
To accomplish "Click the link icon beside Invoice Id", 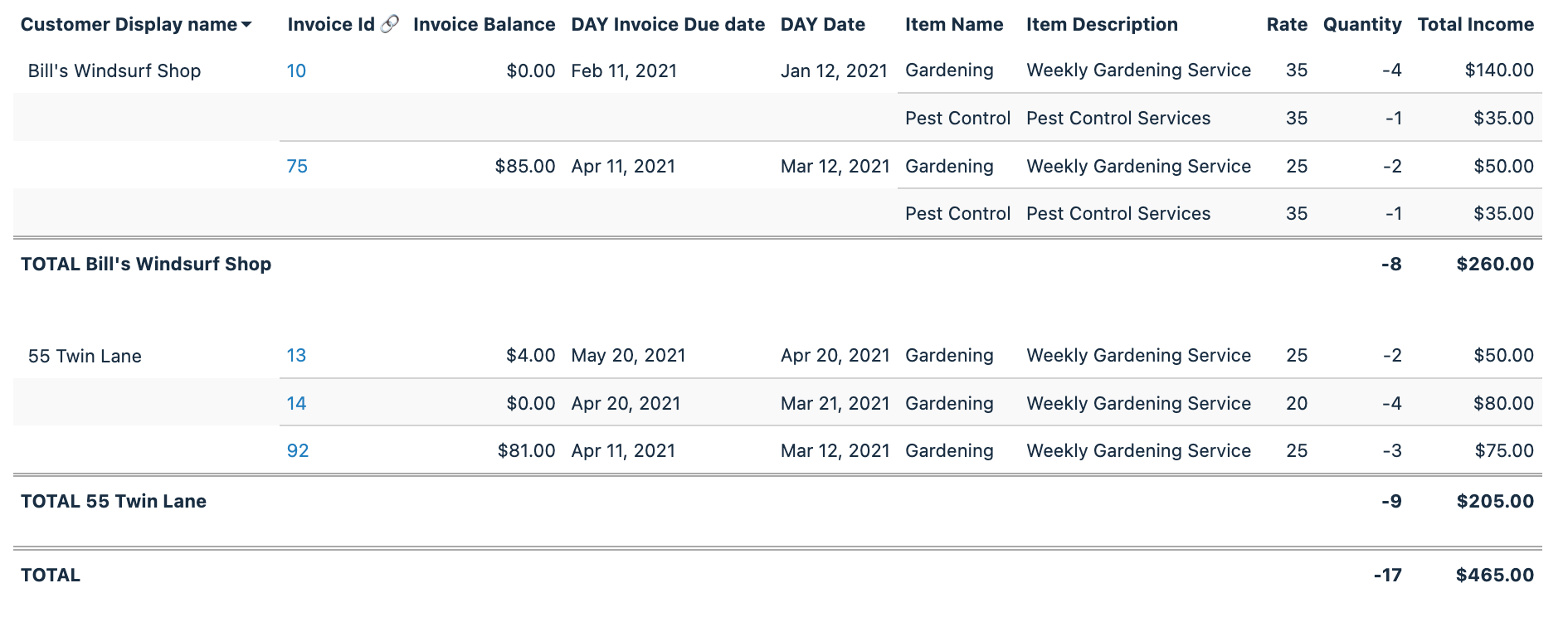I will (x=390, y=24).
